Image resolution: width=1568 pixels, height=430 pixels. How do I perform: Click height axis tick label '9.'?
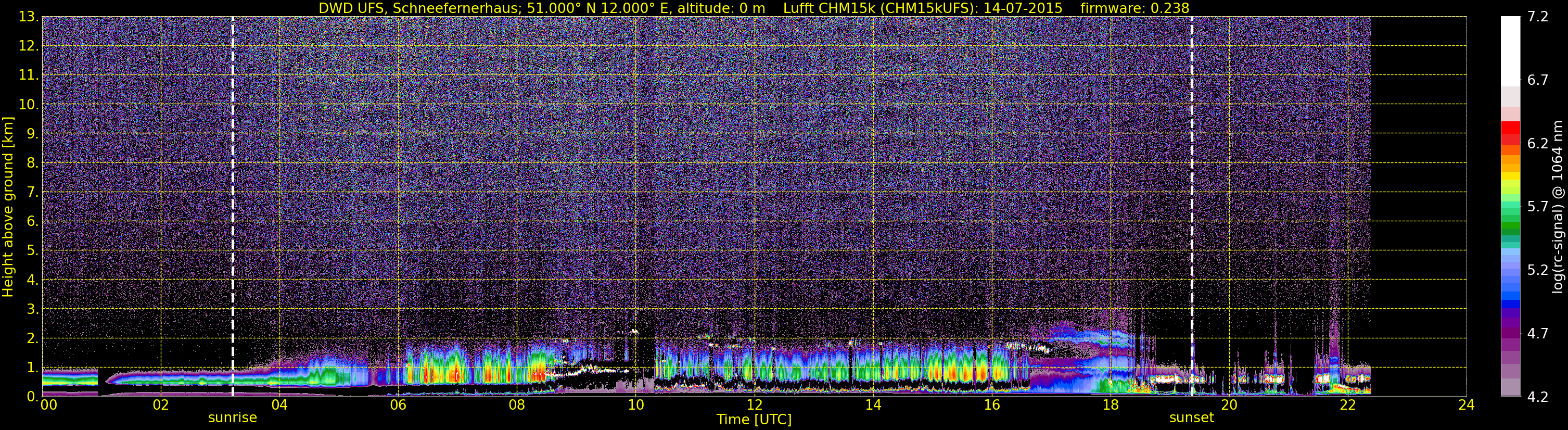tap(33, 133)
